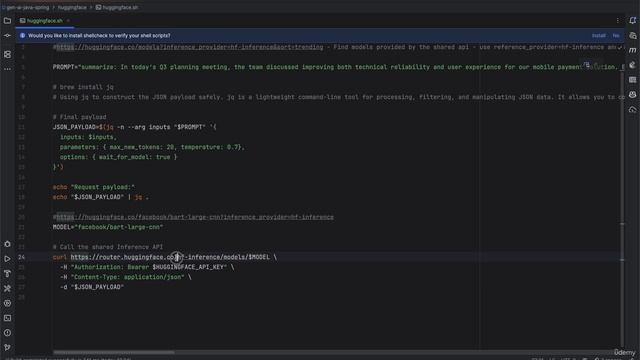Viewport: 640px width, 360px height.
Task: Open the editor tabs options three-dot menu
Action: [x=618, y=20]
